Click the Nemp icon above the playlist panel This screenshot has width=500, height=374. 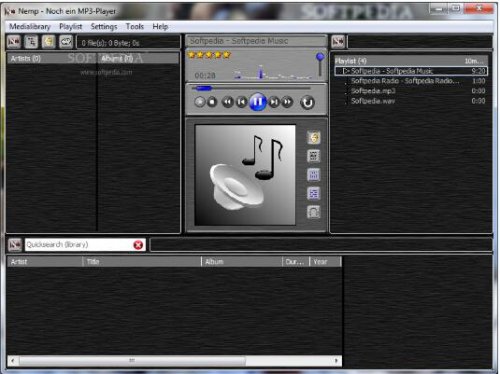338,42
